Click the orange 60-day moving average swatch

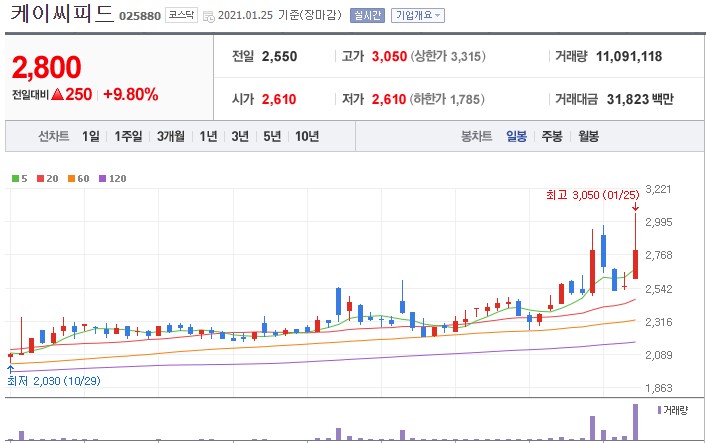point(71,179)
